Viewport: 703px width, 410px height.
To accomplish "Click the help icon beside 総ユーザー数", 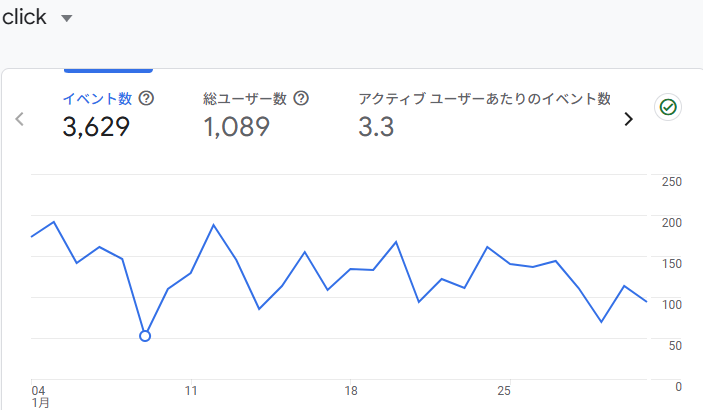I will pos(301,98).
